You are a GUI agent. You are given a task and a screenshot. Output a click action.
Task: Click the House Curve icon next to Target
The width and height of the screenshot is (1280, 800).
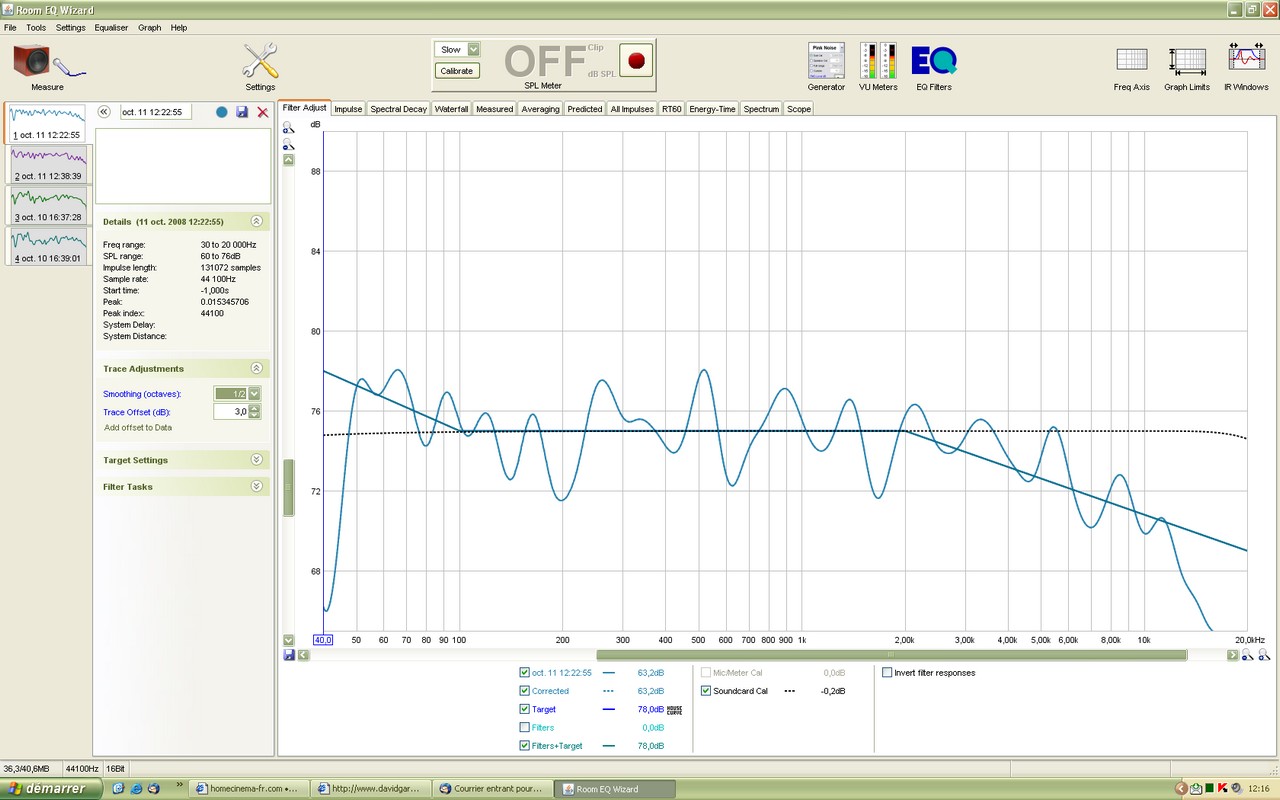tap(674, 709)
